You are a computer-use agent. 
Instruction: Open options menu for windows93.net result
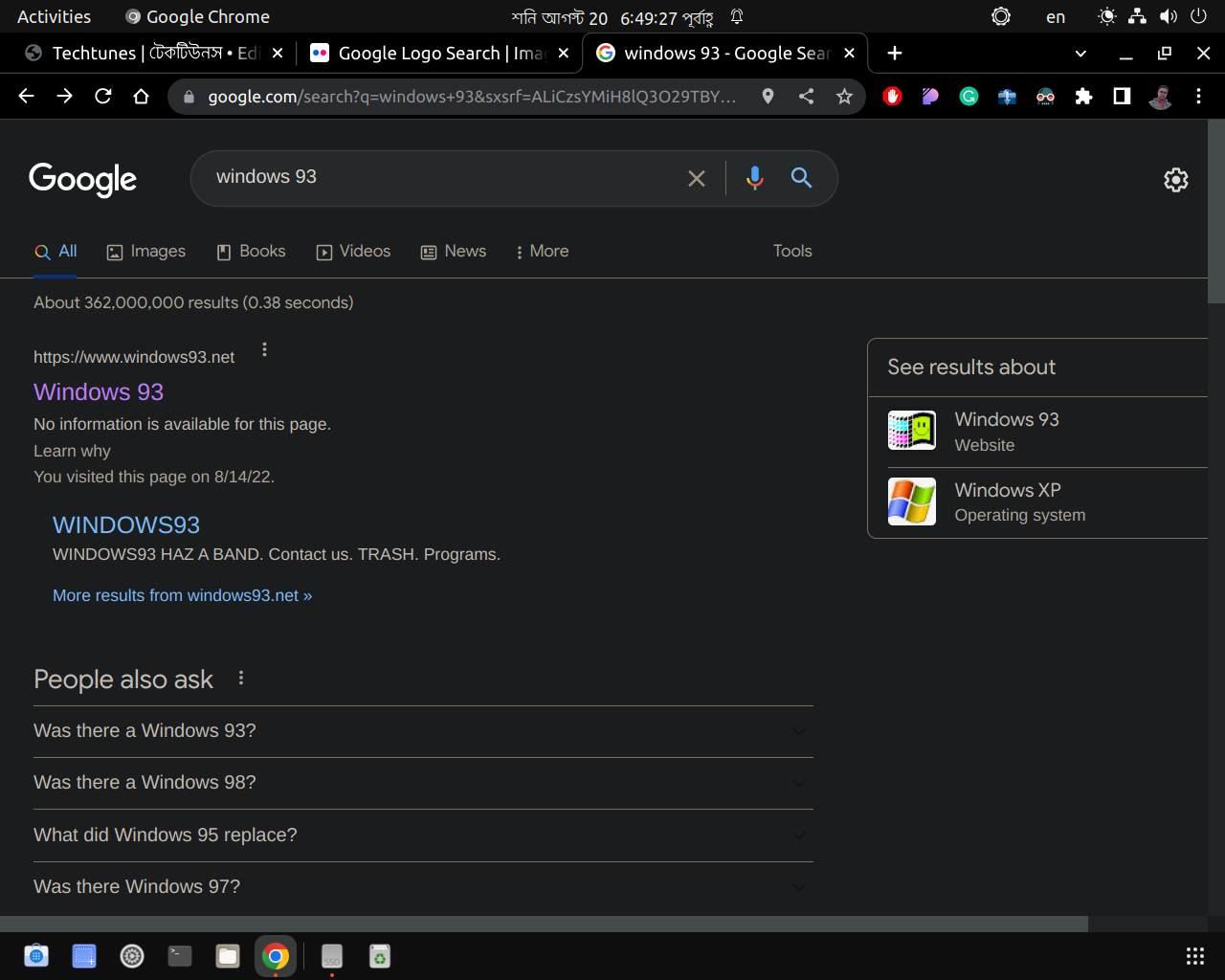265,350
